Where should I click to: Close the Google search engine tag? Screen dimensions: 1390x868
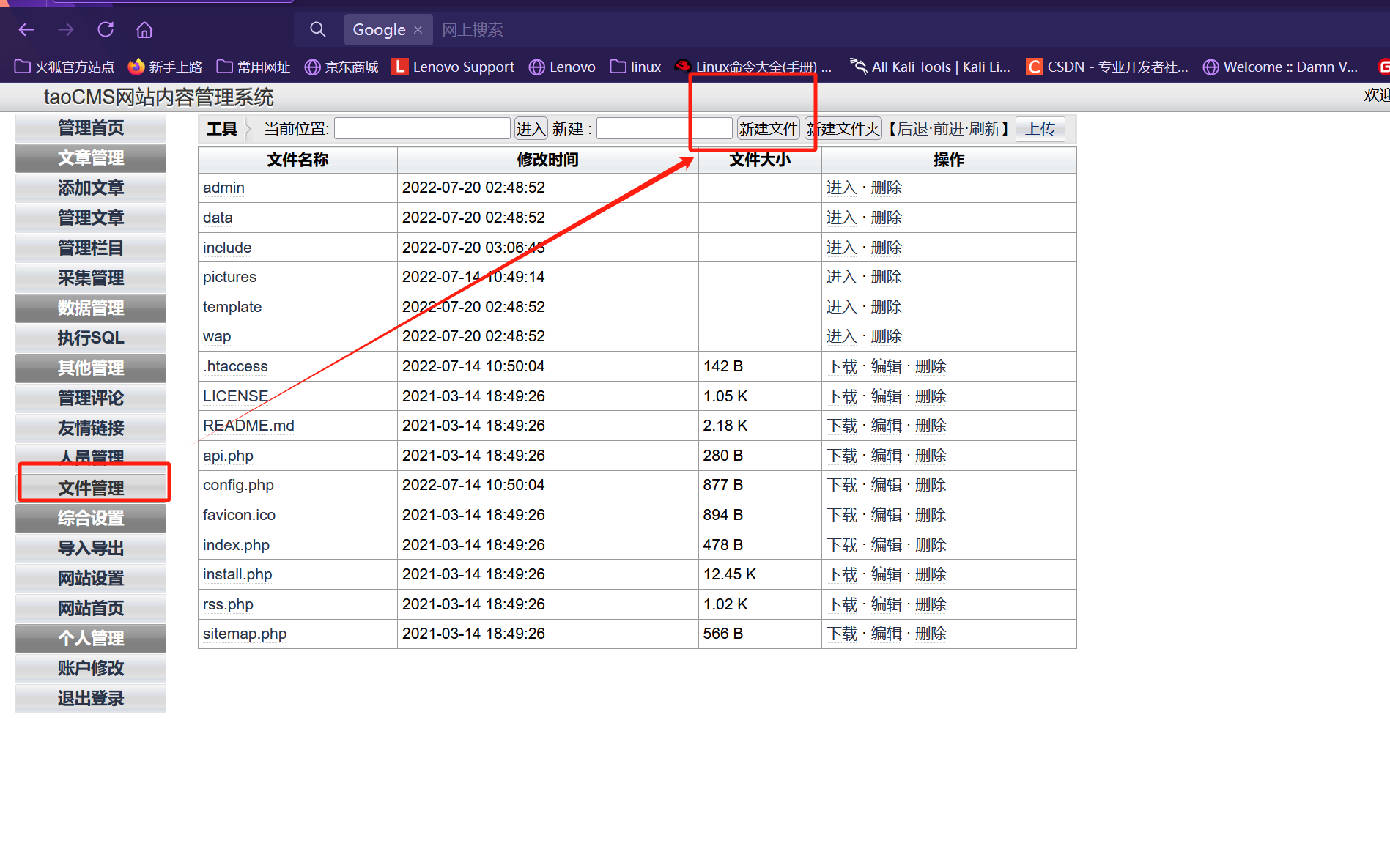point(418,30)
